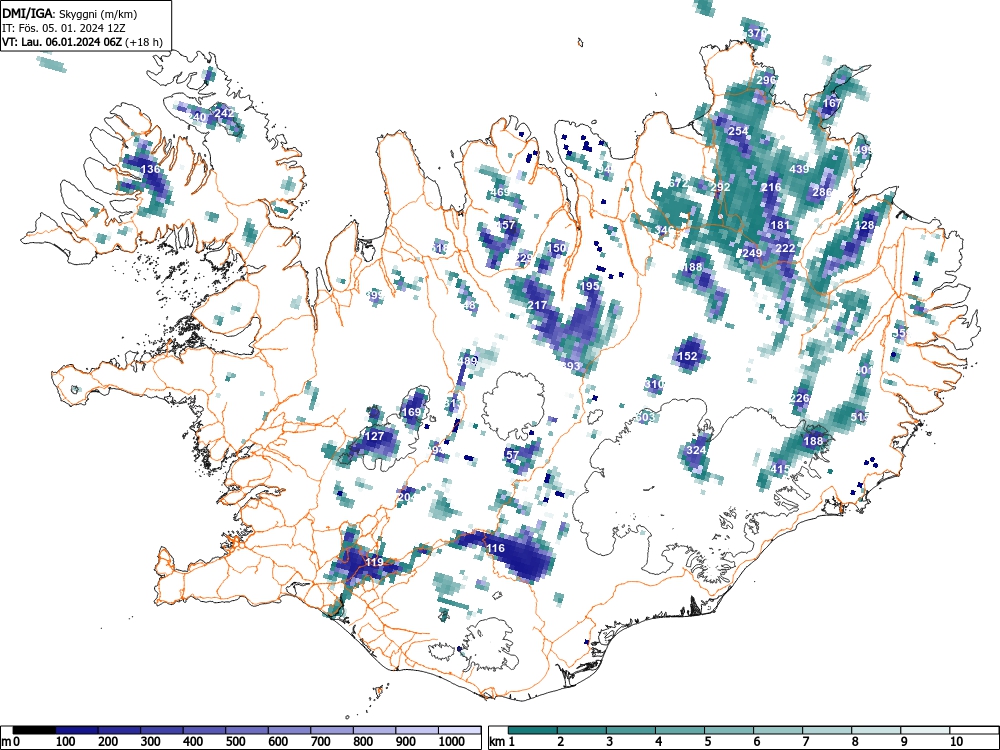The image size is (1000, 750).
Task: Click the 324 visibility value
Action: (696, 450)
